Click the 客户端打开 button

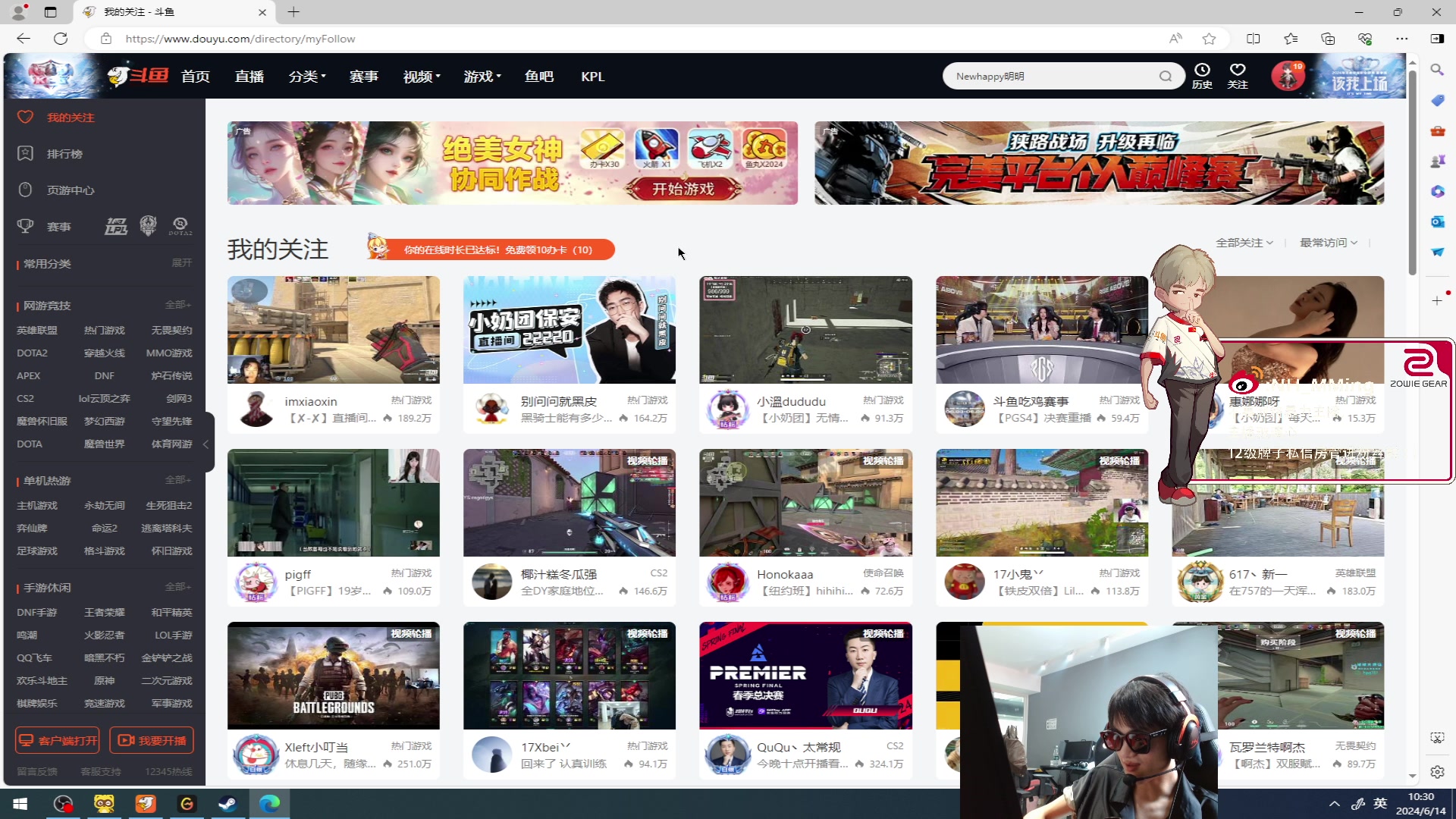click(x=57, y=739)
